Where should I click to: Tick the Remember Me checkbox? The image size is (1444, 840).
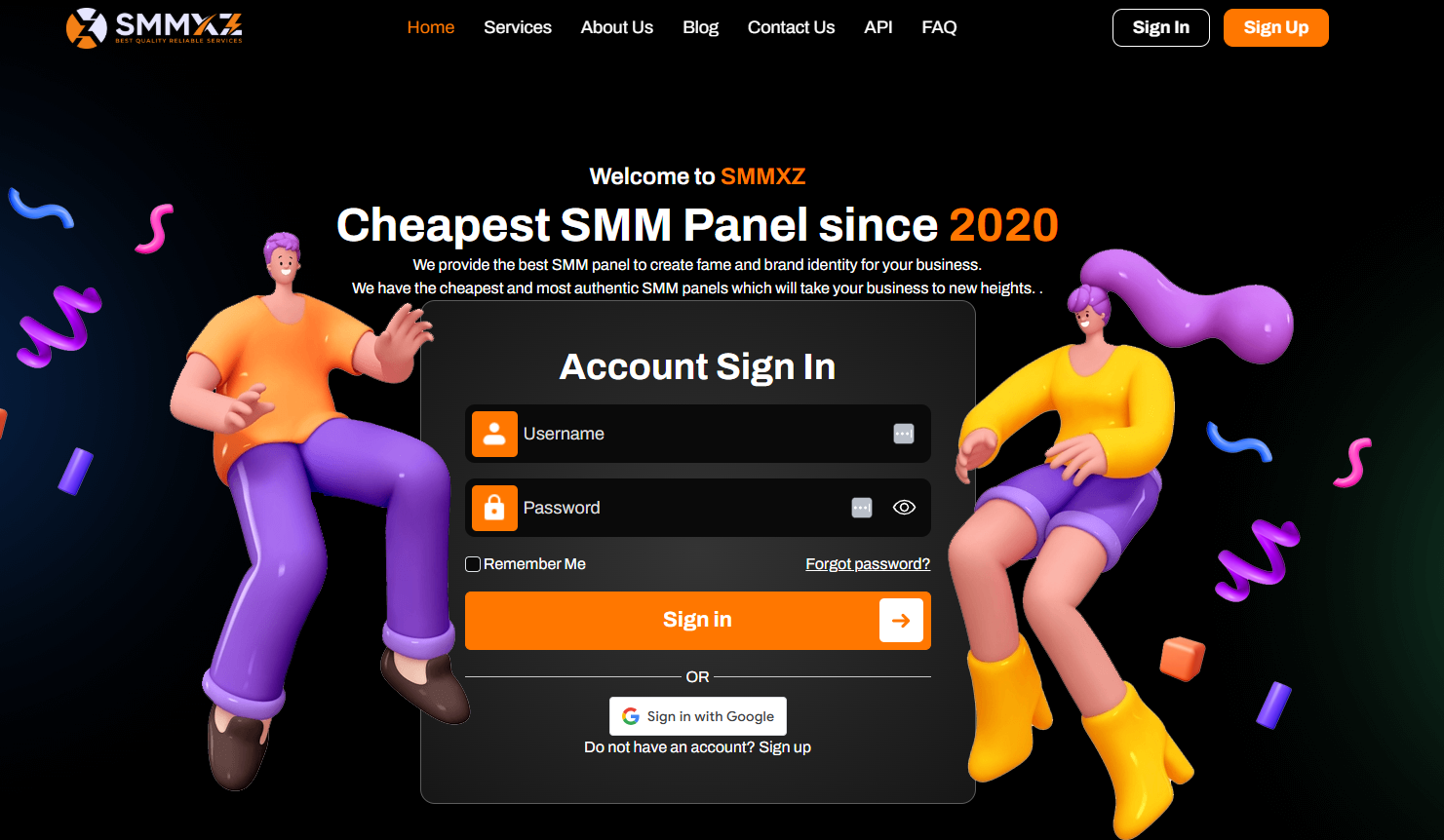click(x=473, y=564)
